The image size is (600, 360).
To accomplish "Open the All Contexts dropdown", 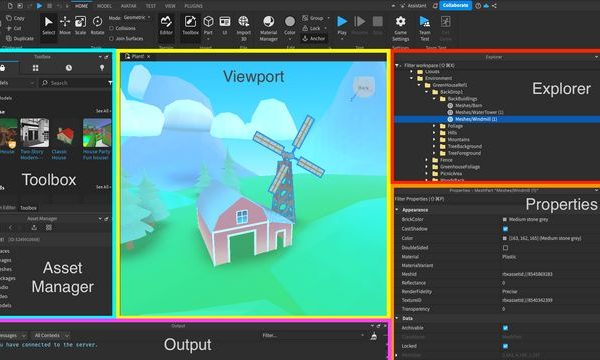I will (x=51, y=336).
